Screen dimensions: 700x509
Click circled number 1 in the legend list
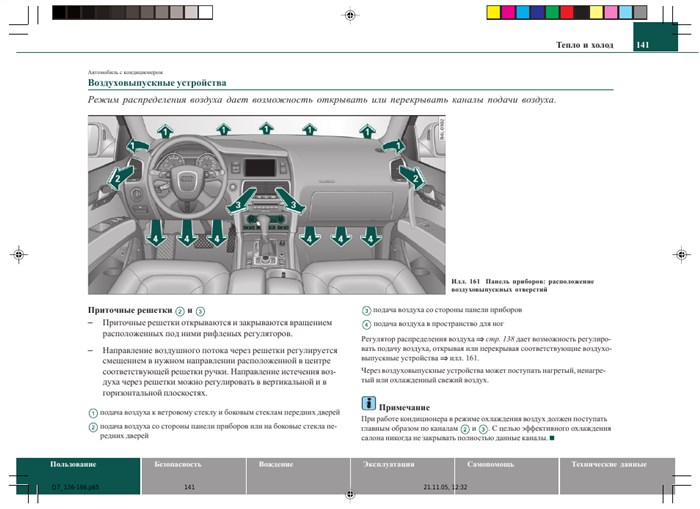click(92, 413)
